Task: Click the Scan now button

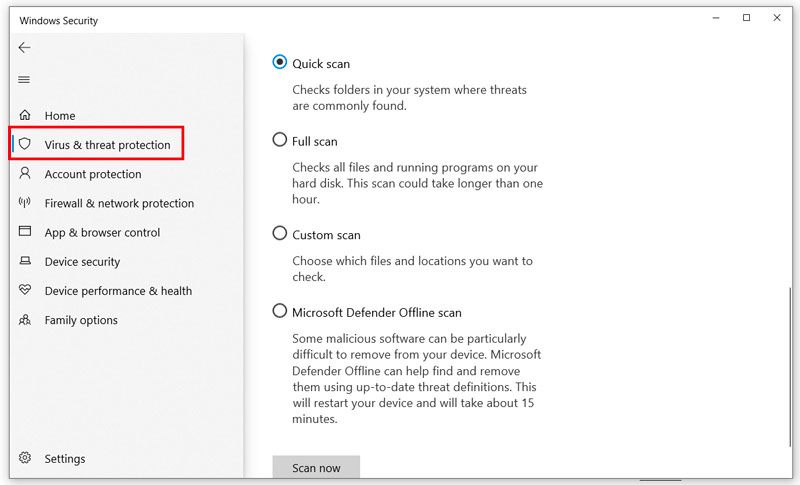Action: tap(316, 468)
